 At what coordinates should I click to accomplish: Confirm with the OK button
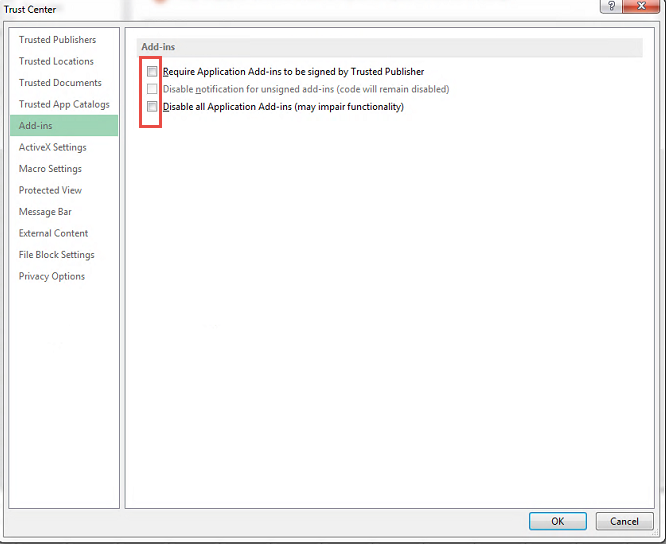[x=558, y=521]
